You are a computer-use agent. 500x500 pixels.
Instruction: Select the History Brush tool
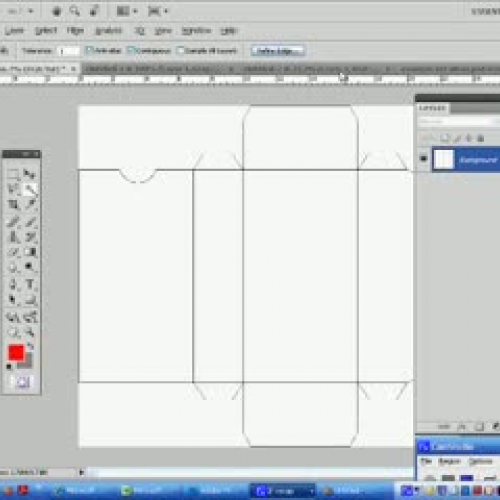pyautogui.click(x=30, y=237)
